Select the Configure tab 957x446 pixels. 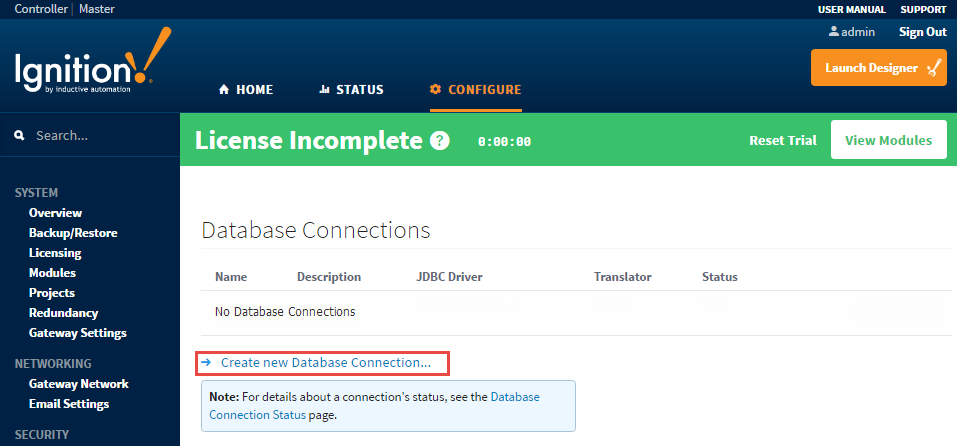pos(475,90)
